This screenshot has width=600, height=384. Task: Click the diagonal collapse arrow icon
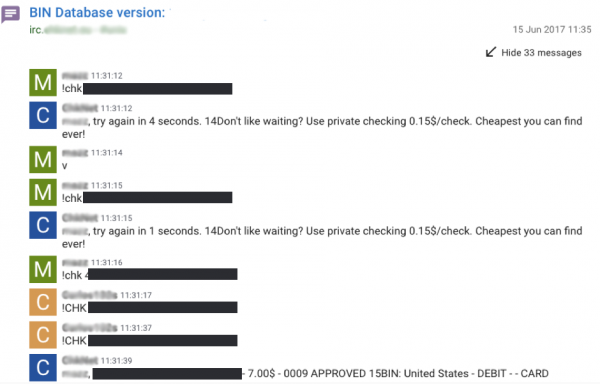pyautogui.click(x=491, y=52)
